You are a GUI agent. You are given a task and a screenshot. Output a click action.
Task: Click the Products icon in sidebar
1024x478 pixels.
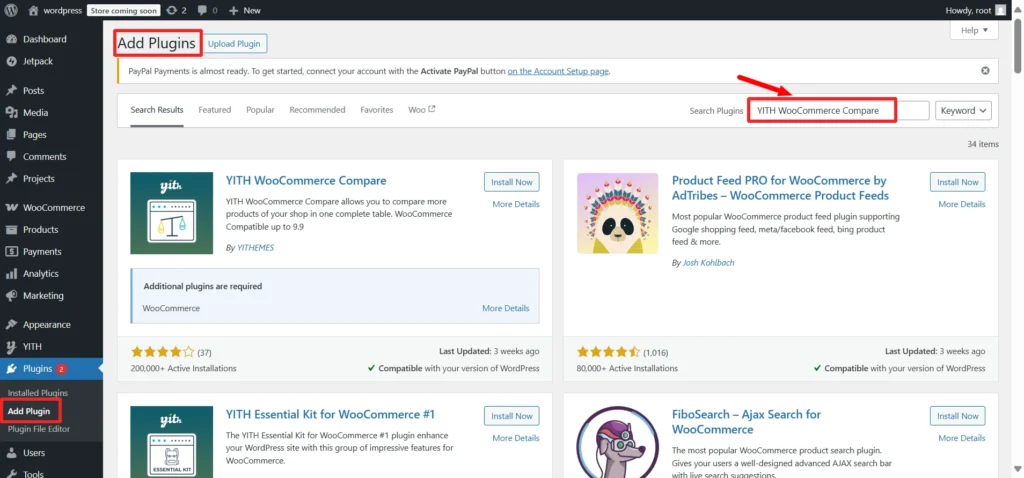tap(11, 230)
